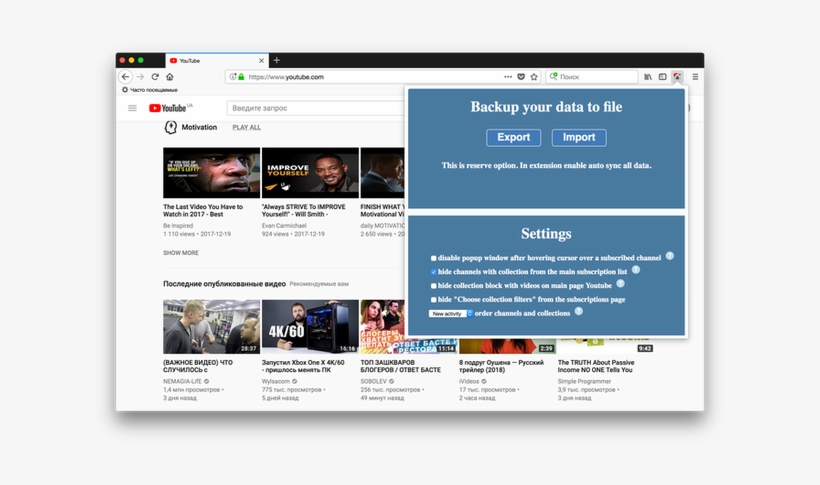The width and height of the screenshot is (820, 485).
Task: Click the Motivation section title
Action: pyautogui.click(x=199, y=127)
